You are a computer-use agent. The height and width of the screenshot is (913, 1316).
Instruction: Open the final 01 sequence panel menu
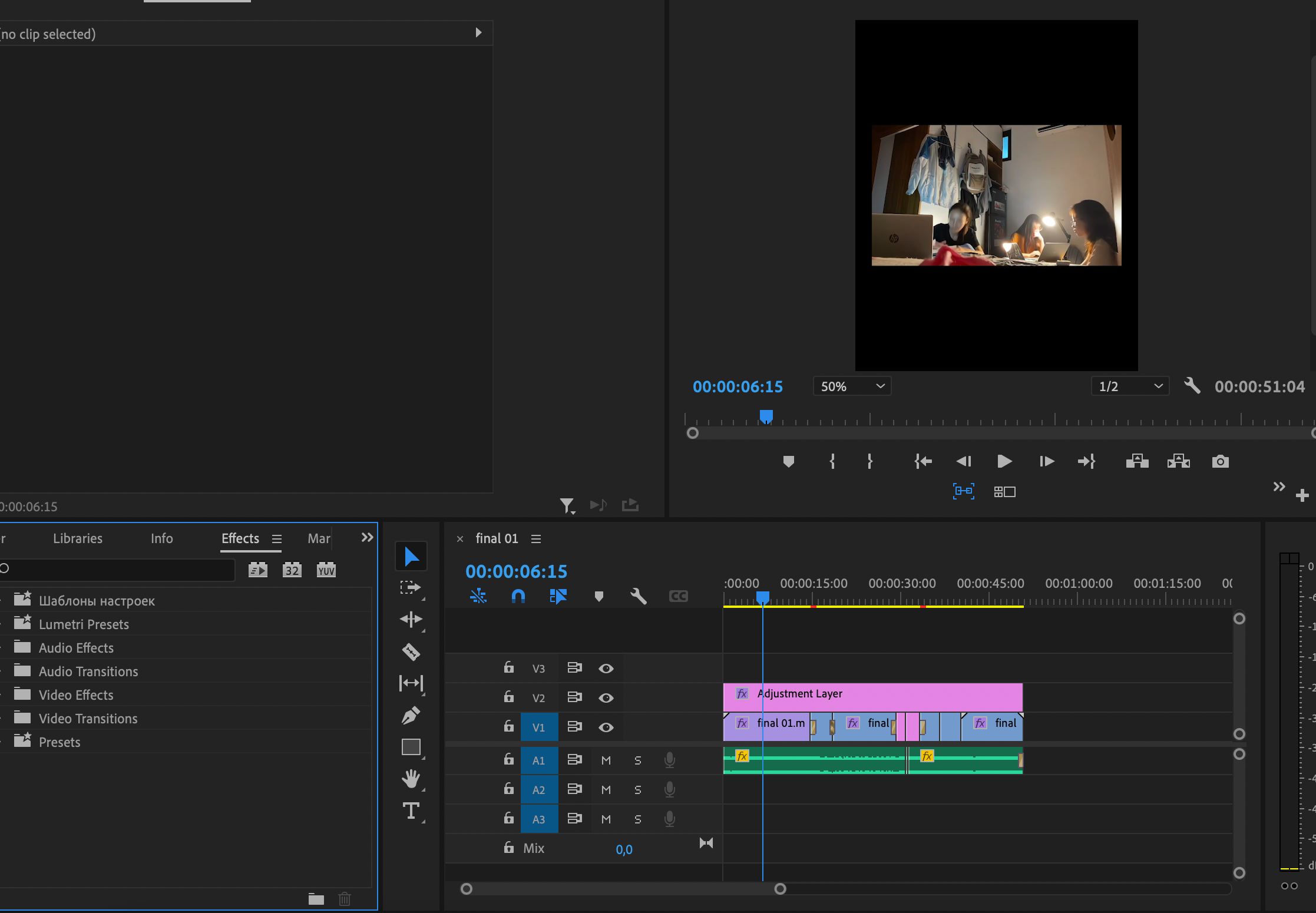click(x=535, y=539)
